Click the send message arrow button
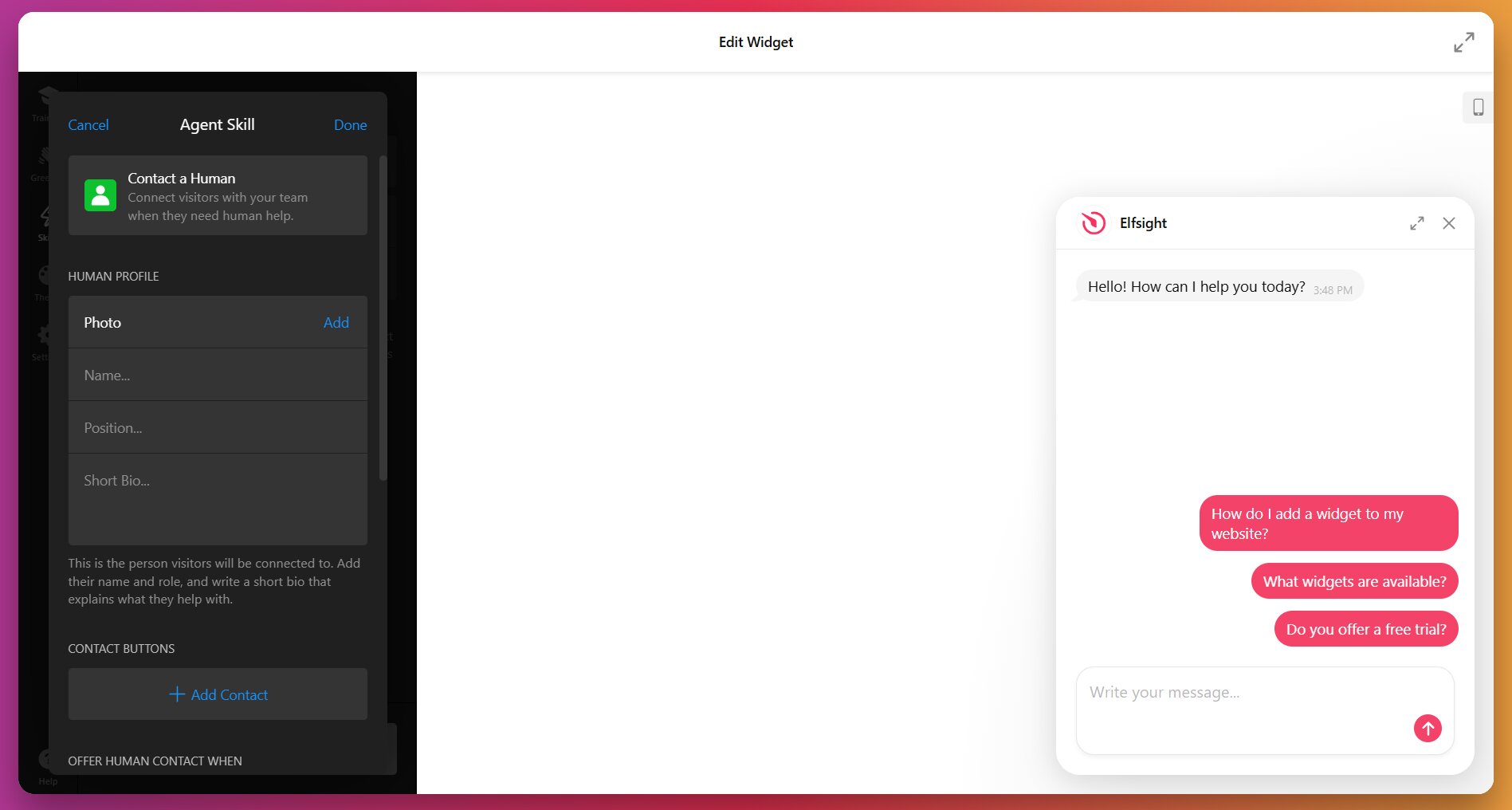This screenshot has width=1512, height=810. (x=1427, y=728)
